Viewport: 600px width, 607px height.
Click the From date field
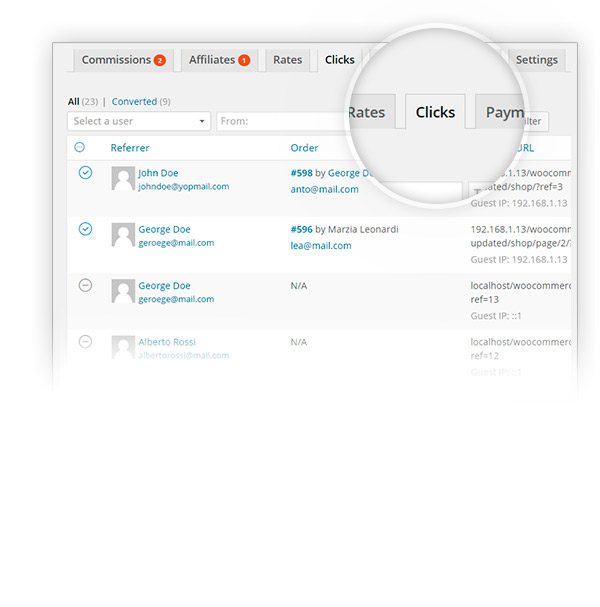(283, 121)
